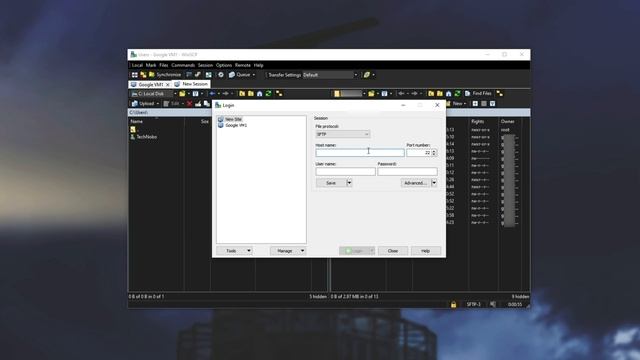Click local synchronized browsing icon
The width and height of the screenshot is (640, 360).
point(279,93)
